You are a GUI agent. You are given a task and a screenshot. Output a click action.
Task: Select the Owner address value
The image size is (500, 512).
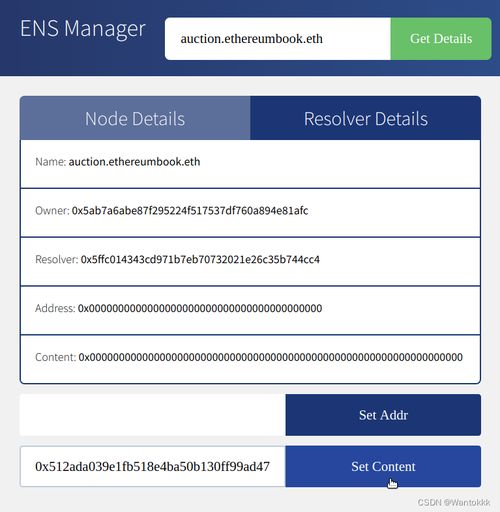[x=190, y=211]
